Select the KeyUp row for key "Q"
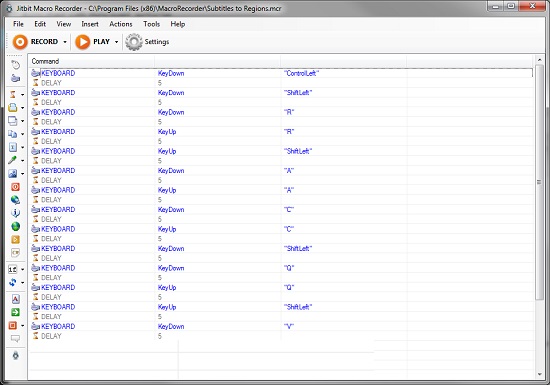 (281, 287)
